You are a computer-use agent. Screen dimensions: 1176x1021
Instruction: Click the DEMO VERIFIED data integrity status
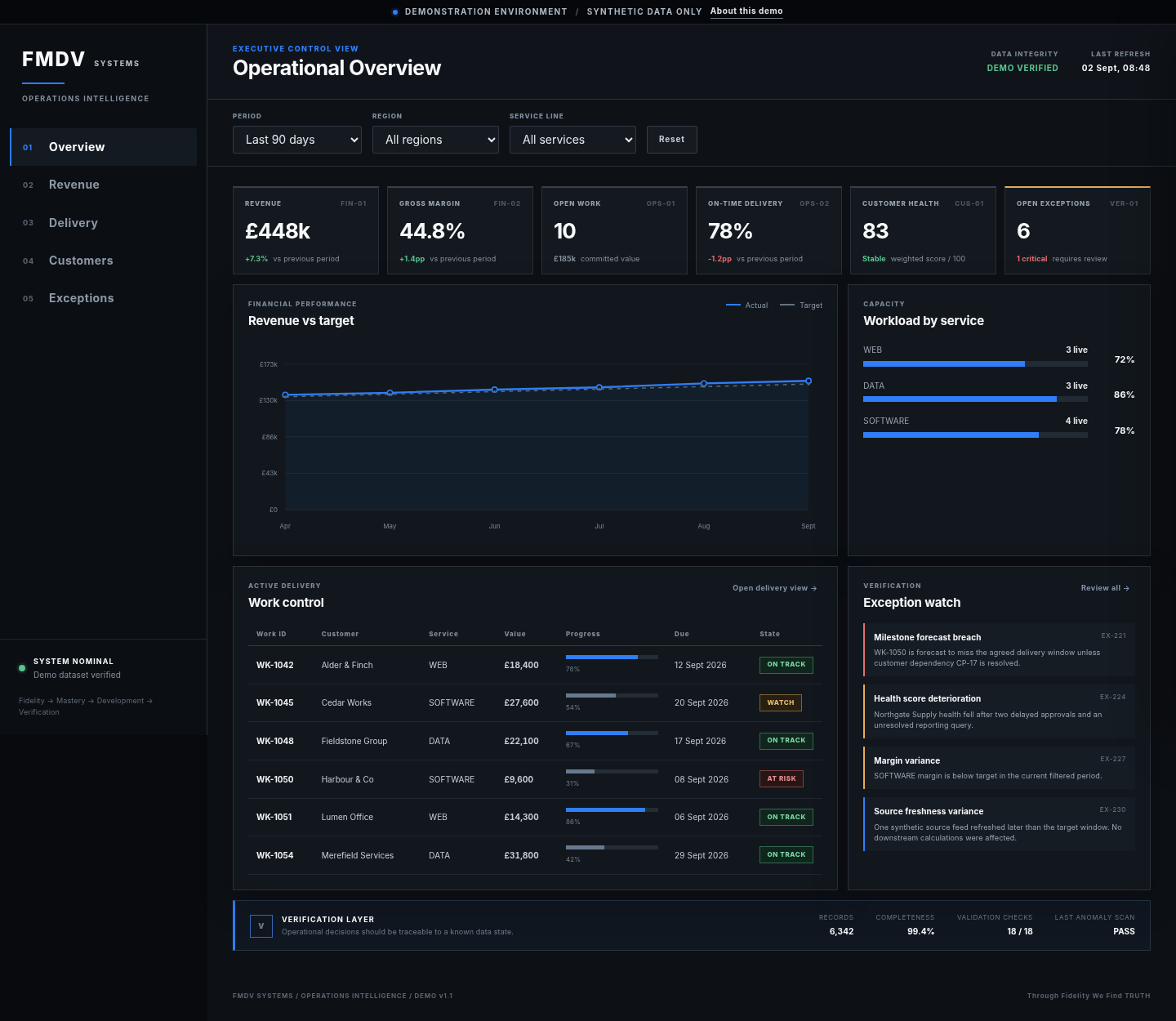[1022, 69]
